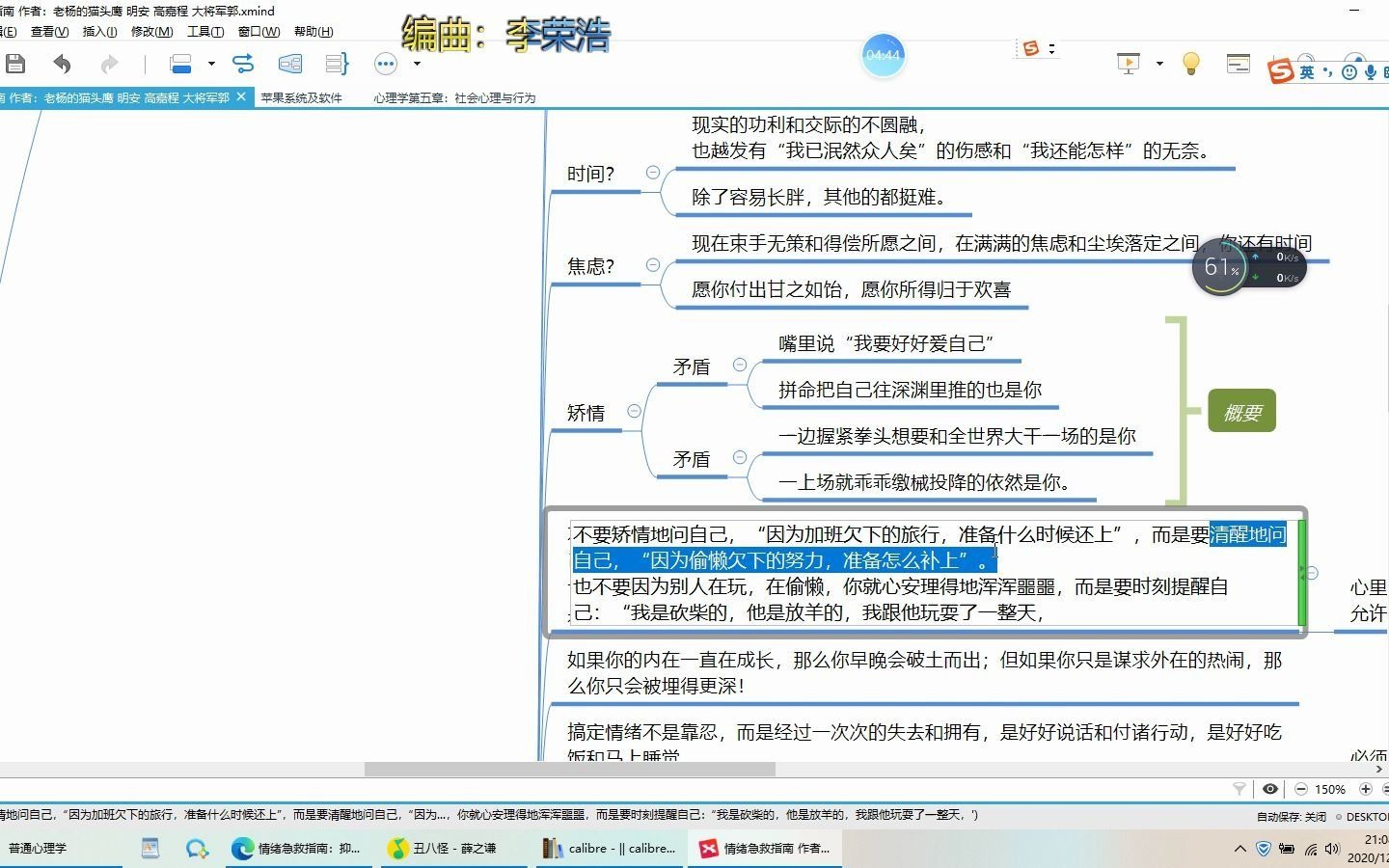Open Microsoft Edge 情绪急救指南 taskbar window
This screenshot has height=868, width=1389.
click(x=297, y=849)
